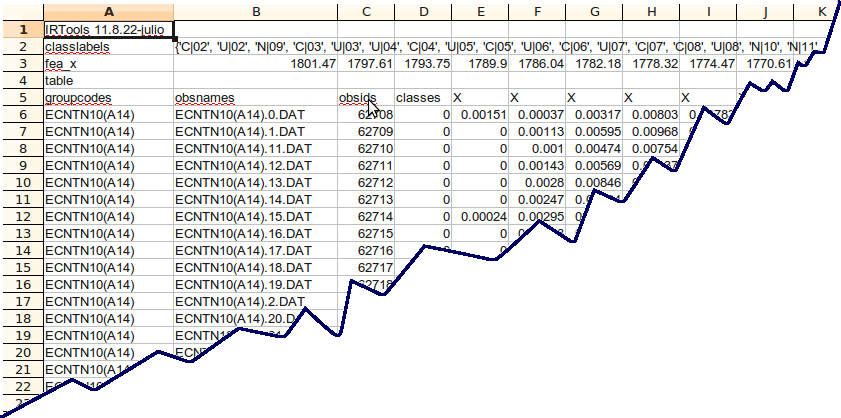Click the value 1797.61
The image size is (841, 418).
366,64
